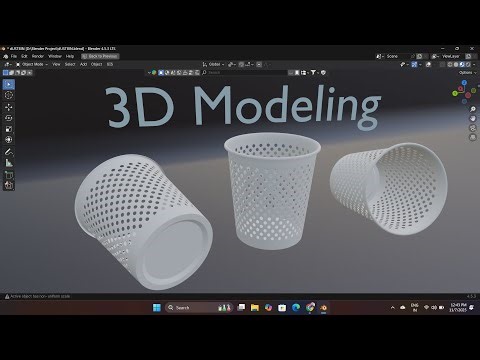The width and height of the screenshot is (480, 360).
Task: Toggle proportional editing
Action: point(259,64)
